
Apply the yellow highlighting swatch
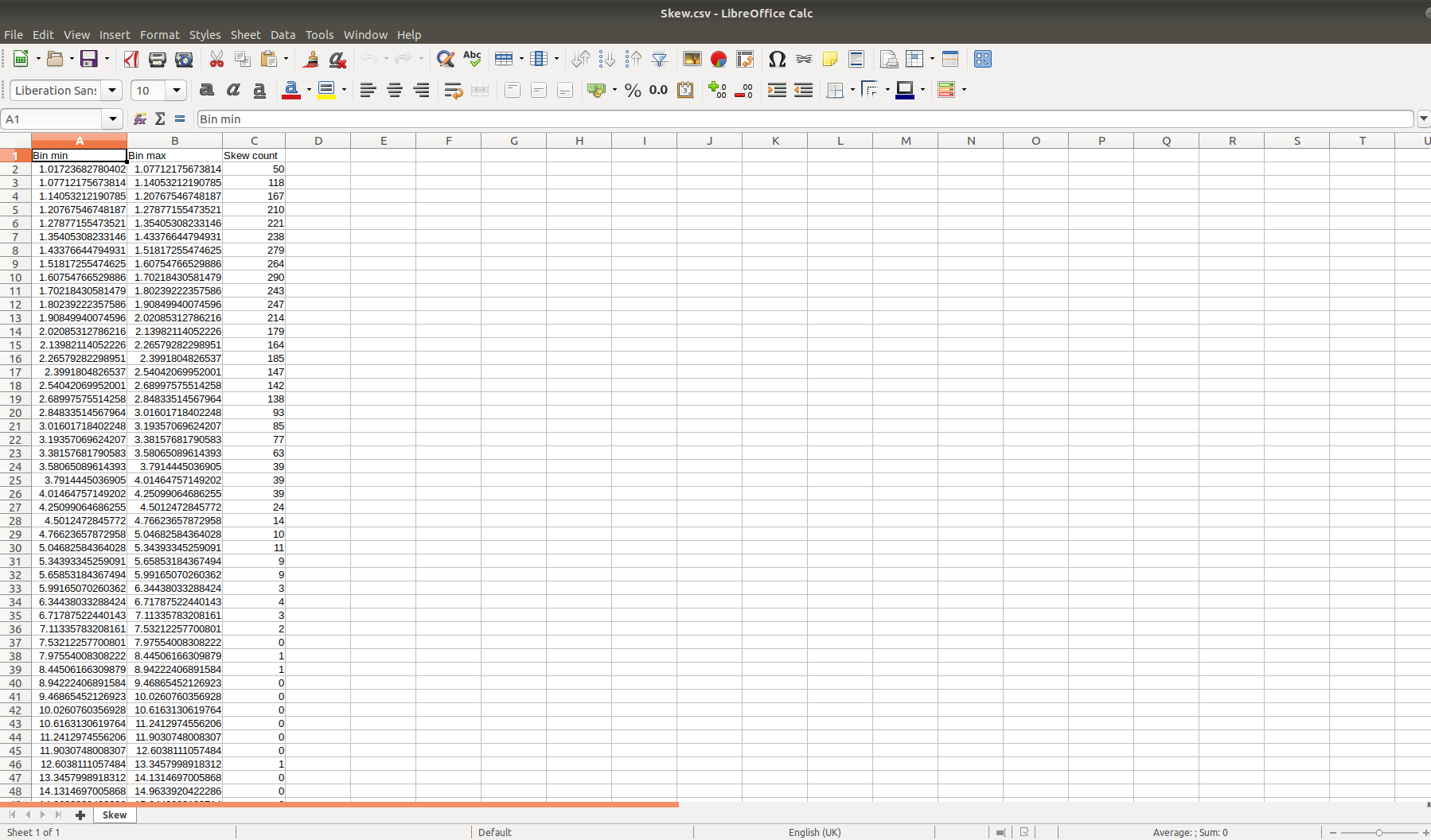click(326, 90)
